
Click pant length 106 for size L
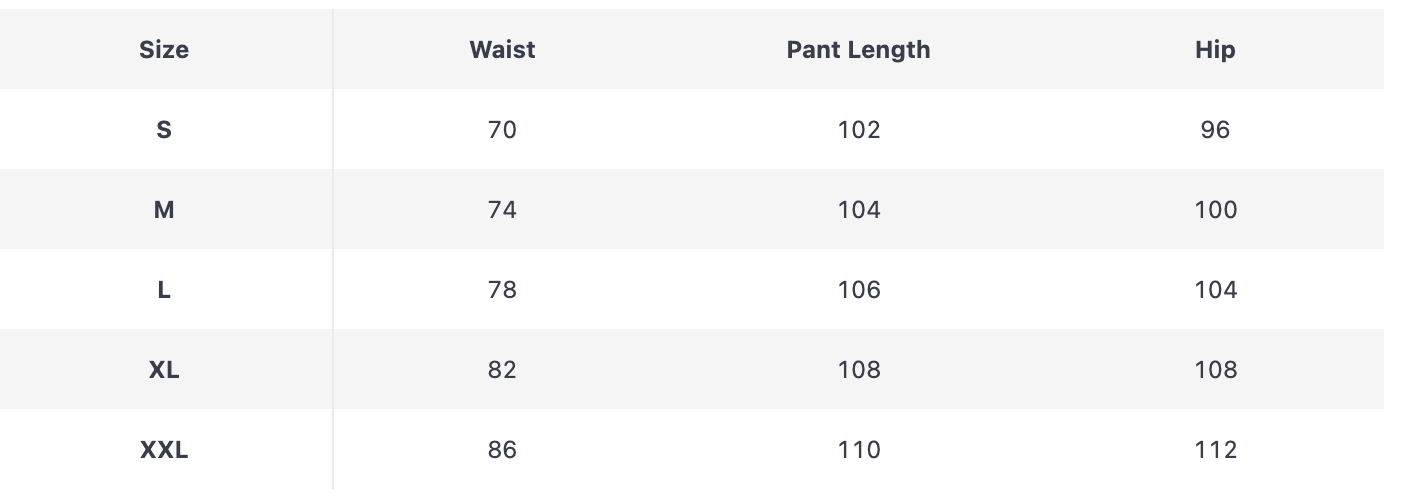click(x=859, y=290)
